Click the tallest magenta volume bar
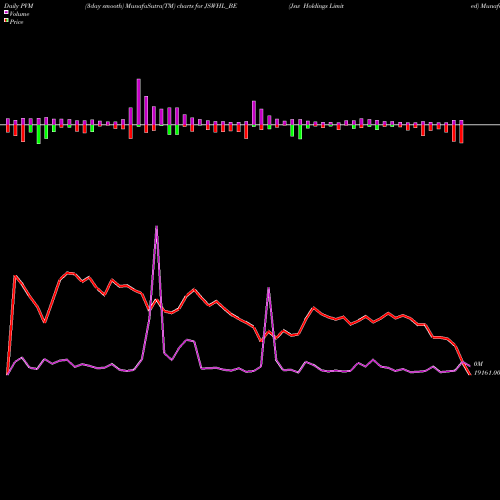 [x=139, y=102]
